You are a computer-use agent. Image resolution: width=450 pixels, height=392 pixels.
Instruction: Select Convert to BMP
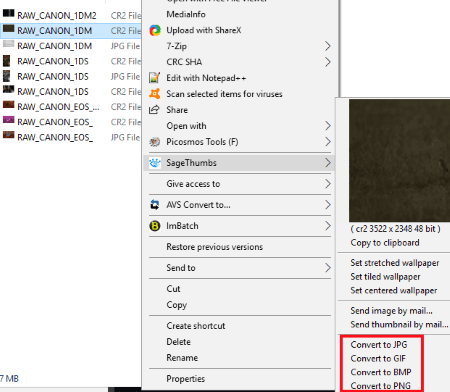[x=381, y=372]
